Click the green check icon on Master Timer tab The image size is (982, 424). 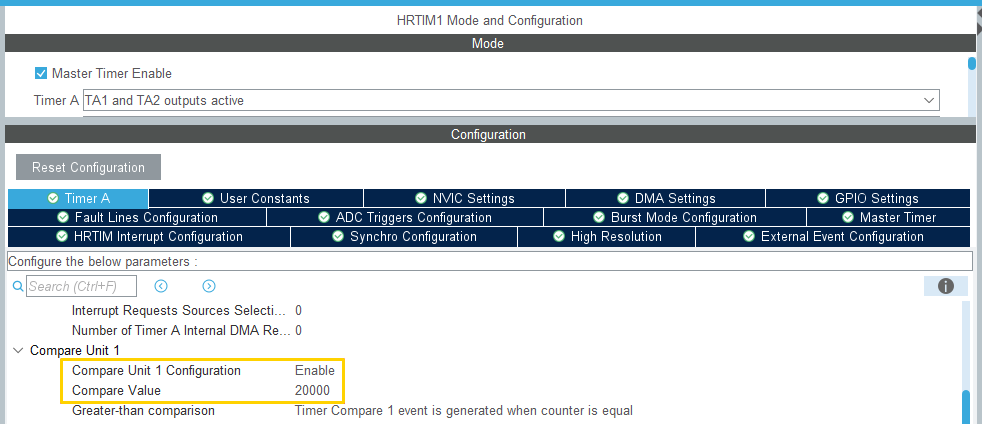coord(848,217)
